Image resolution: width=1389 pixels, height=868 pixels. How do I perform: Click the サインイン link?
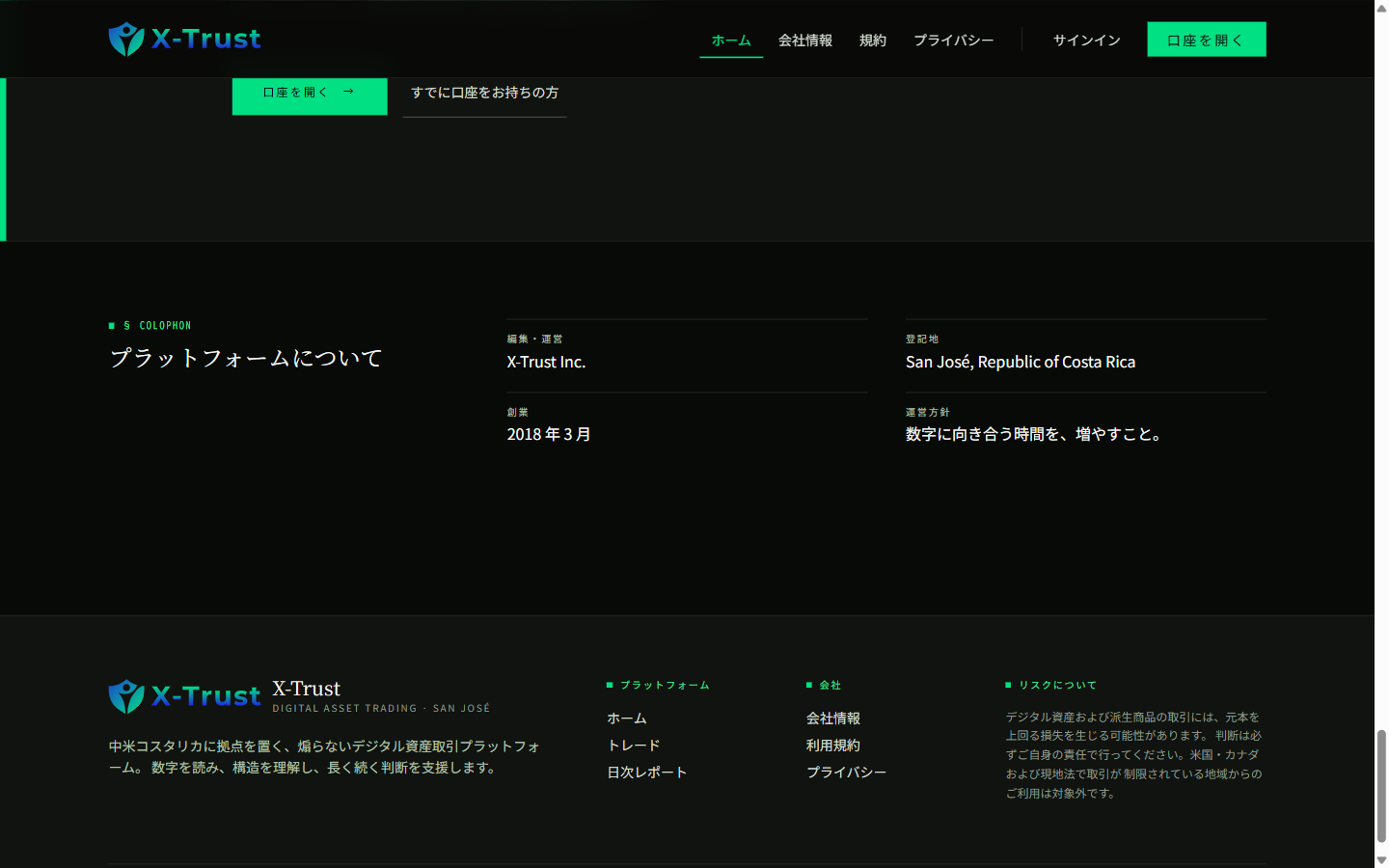(1087, 40)
